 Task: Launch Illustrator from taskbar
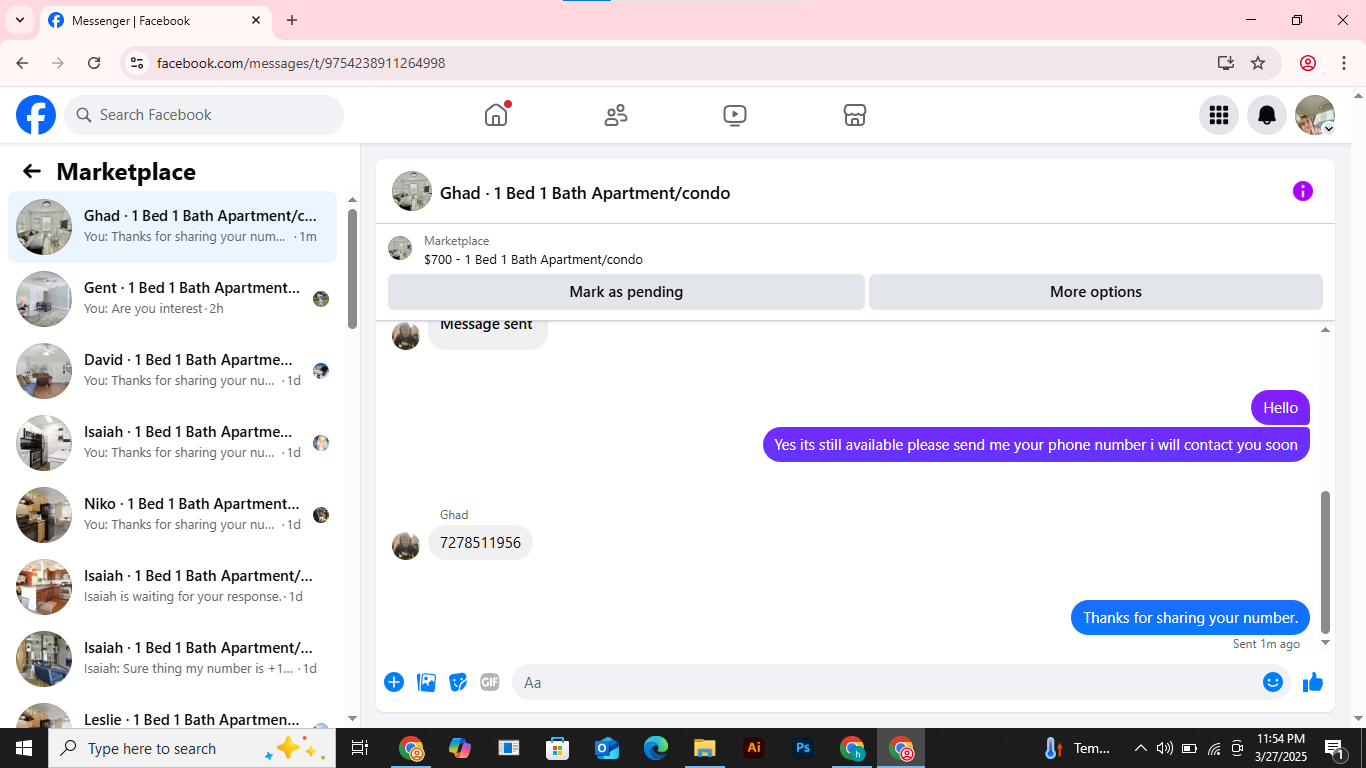[x=754, y=748]
